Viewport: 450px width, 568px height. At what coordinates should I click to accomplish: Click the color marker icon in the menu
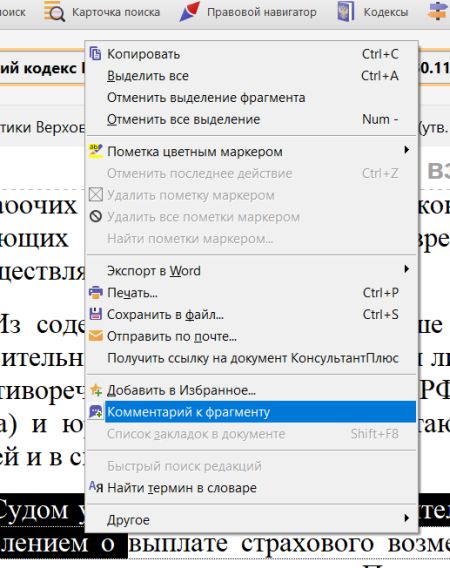tap(96, 151)
